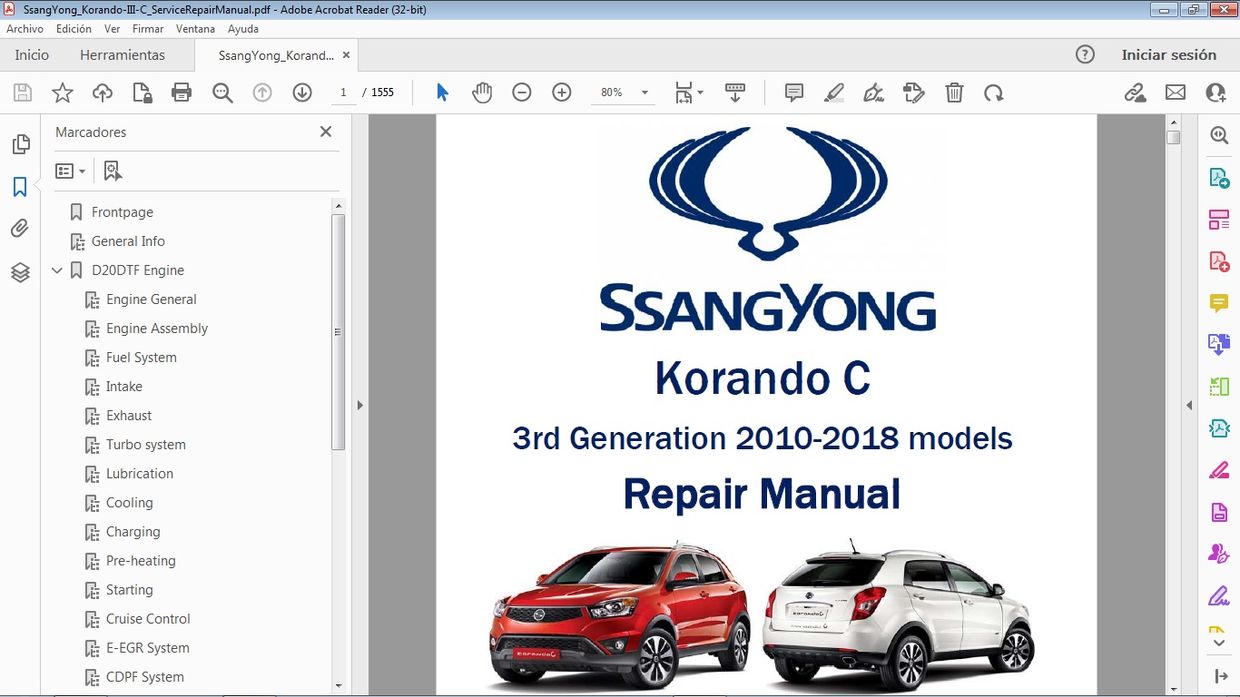Open the Archivo menu
1240x697 pixels.
24,28
